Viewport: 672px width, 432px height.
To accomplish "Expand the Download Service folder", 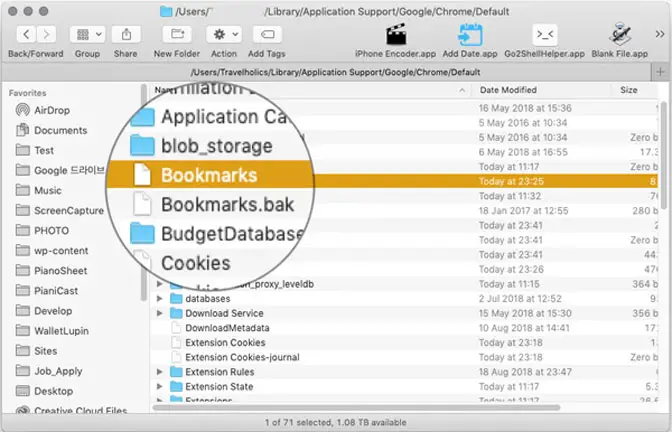I will [159, 313].
